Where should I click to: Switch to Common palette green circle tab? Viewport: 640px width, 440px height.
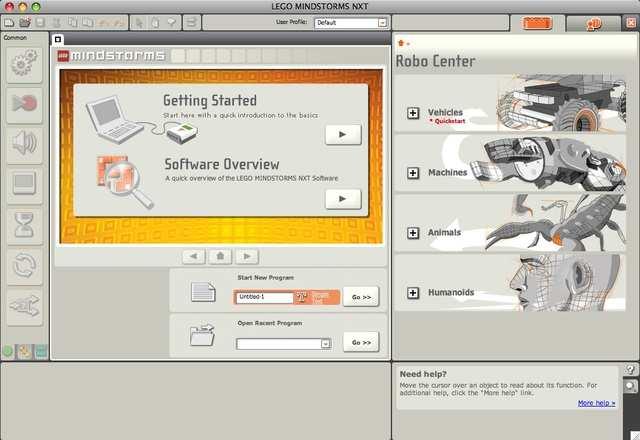click(8, 351)
